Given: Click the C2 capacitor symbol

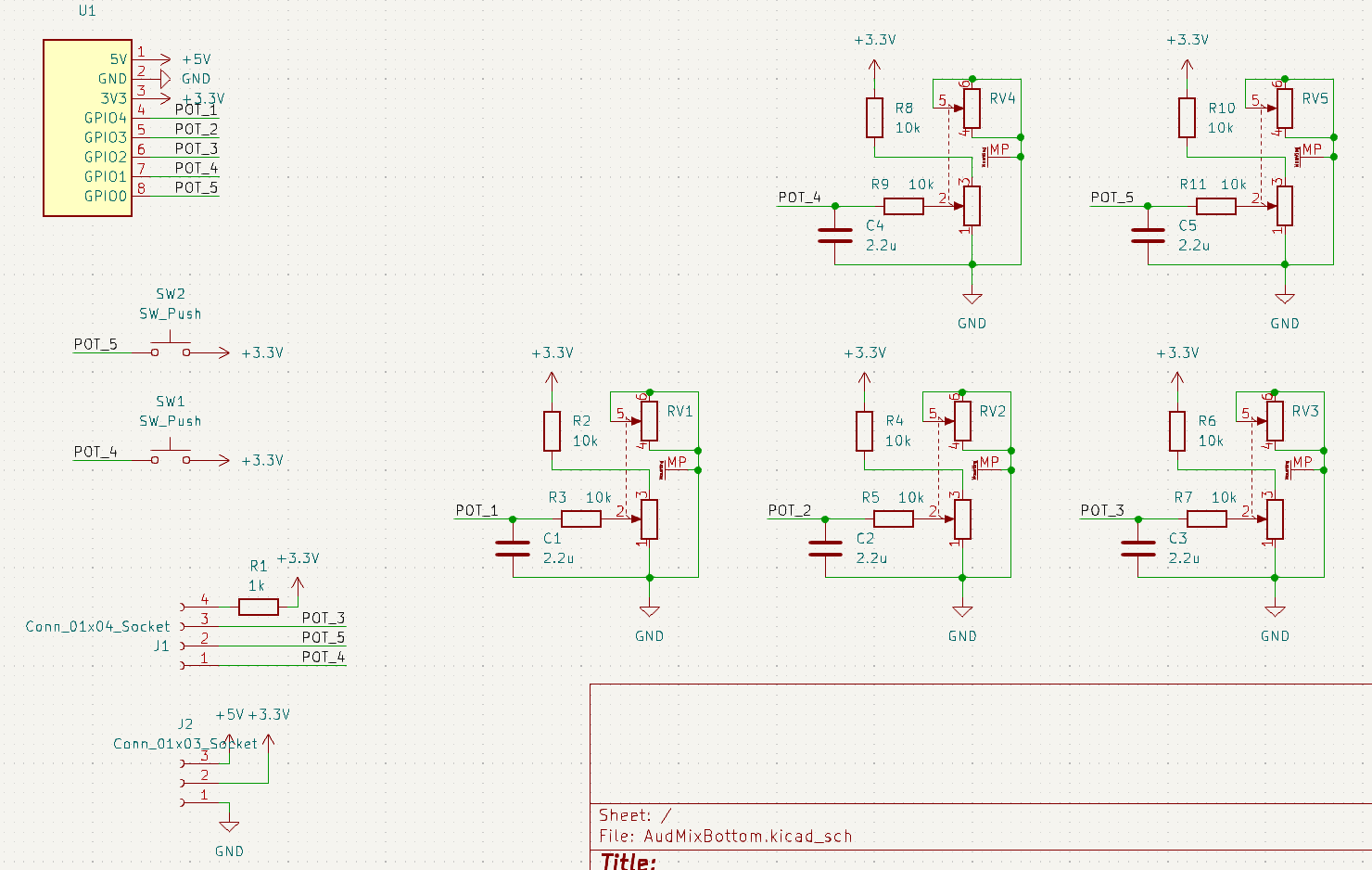Looking at the screenshot, I should coord(825,548).
